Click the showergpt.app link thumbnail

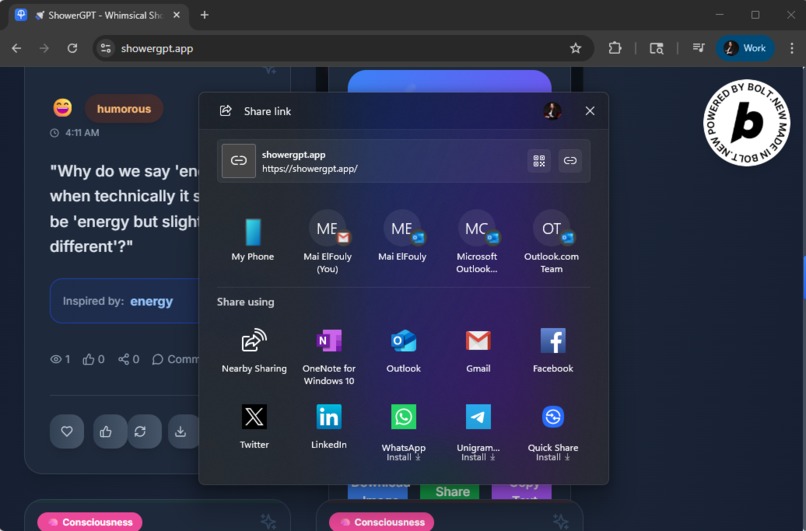pos(239,161)
